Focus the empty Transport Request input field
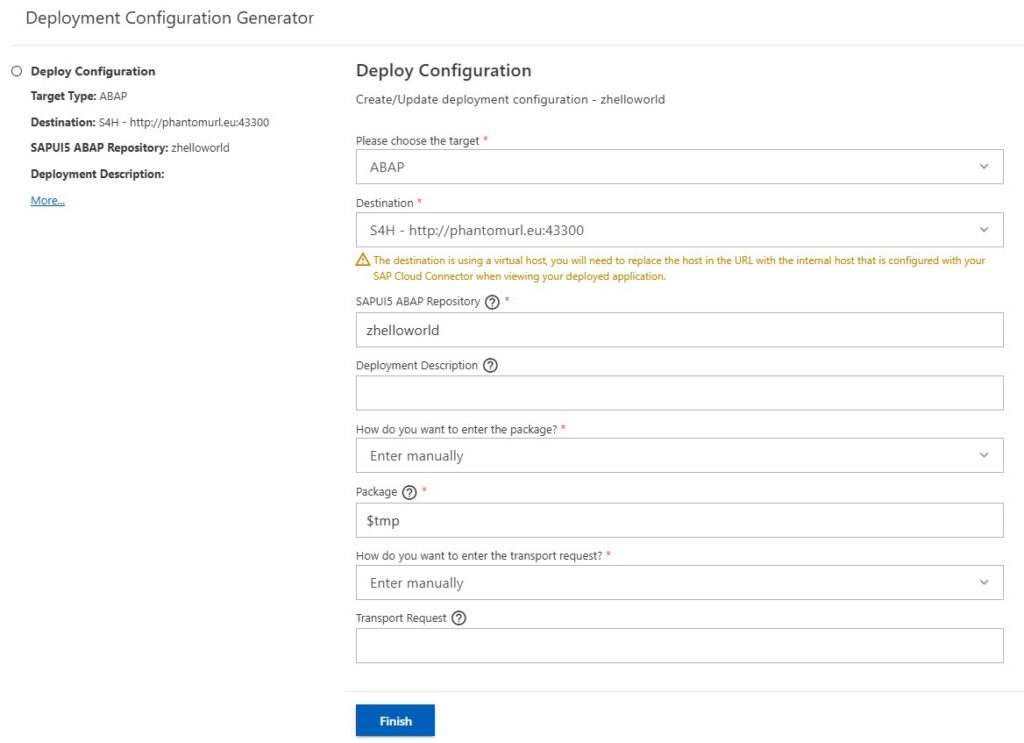Viewport: 1024px width, 743px height. tap(679, 646)
